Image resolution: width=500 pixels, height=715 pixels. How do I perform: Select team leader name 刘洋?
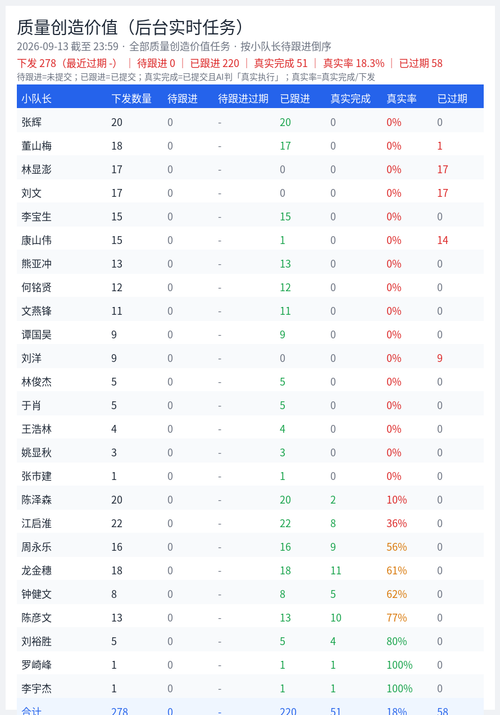pos(31,358)
